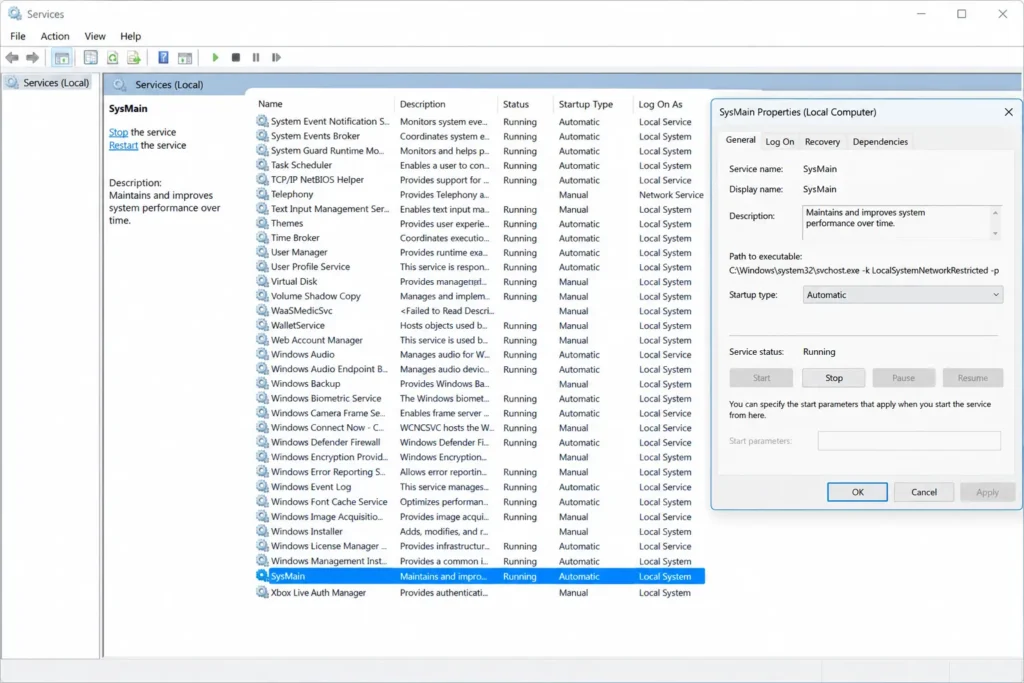This screenshot has width=1024, height=683.
Task: Open the Help menu
Action: 130,36
